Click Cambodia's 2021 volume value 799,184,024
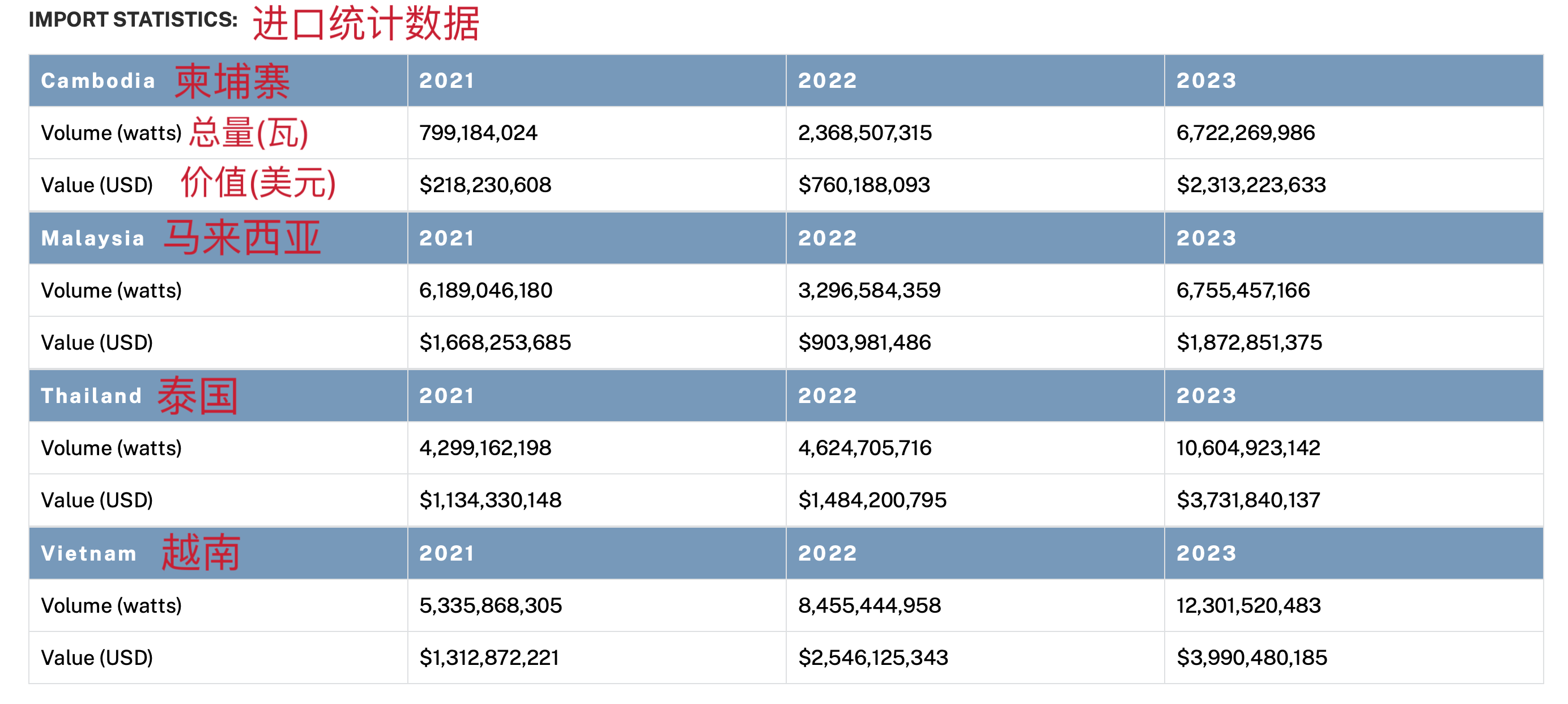 pos(478,133)
